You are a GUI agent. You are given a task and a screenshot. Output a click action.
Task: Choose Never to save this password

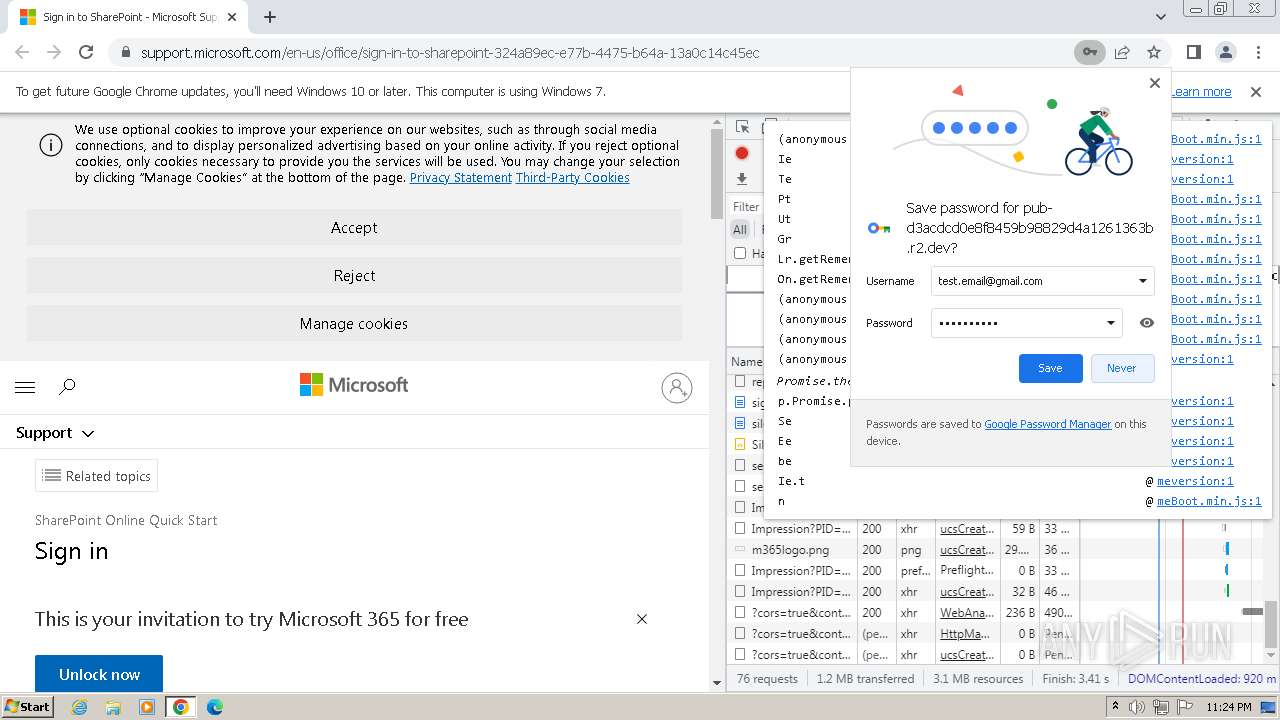(1121, 368)
